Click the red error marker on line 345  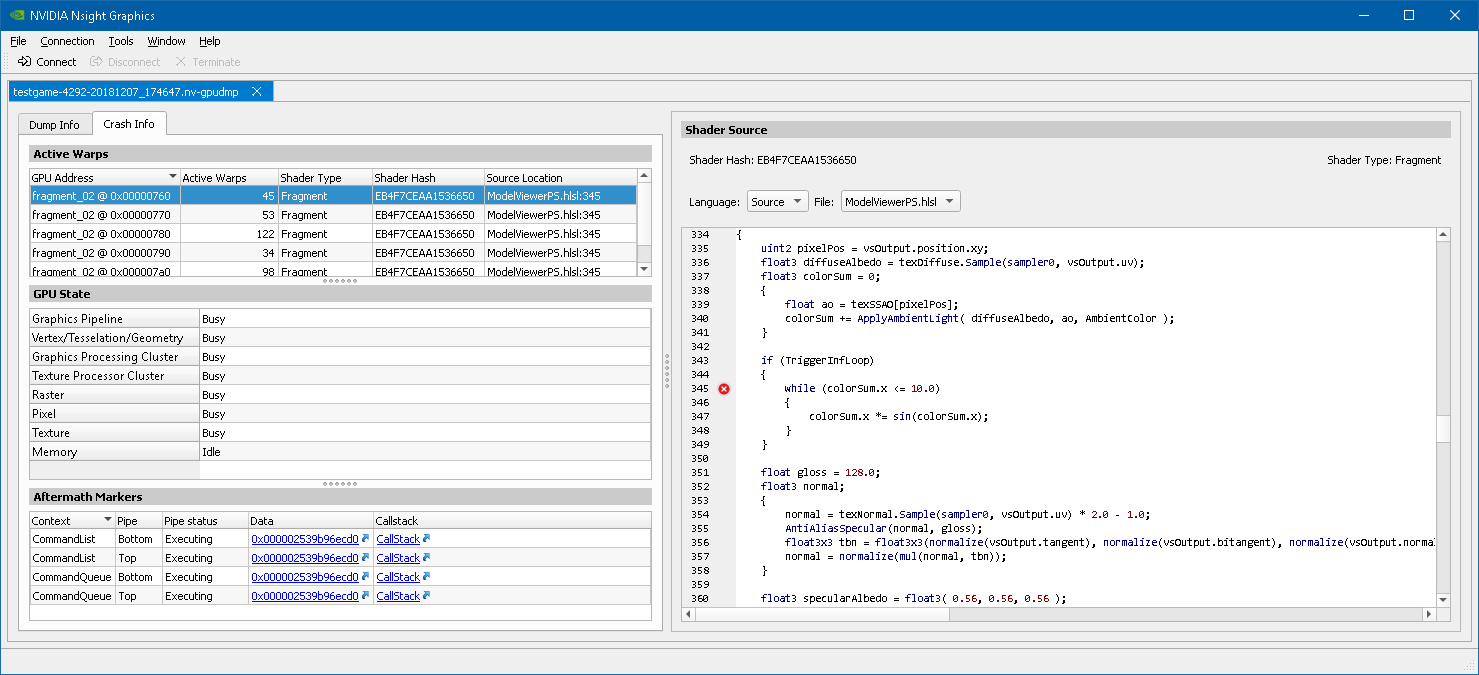point(724,389)
